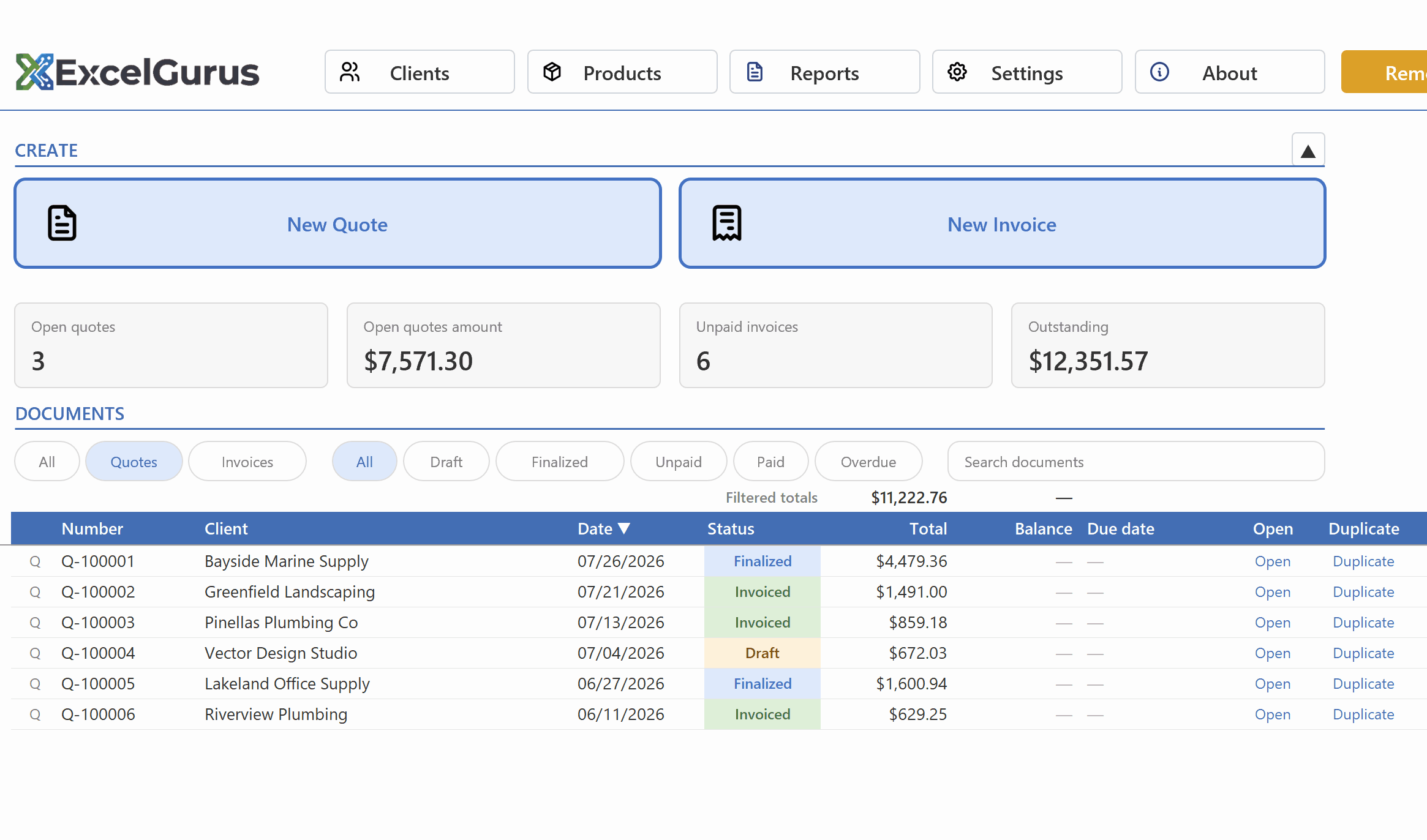
Task: Click the 06/11/2026 date cell
Action: (x=621, y=714)
